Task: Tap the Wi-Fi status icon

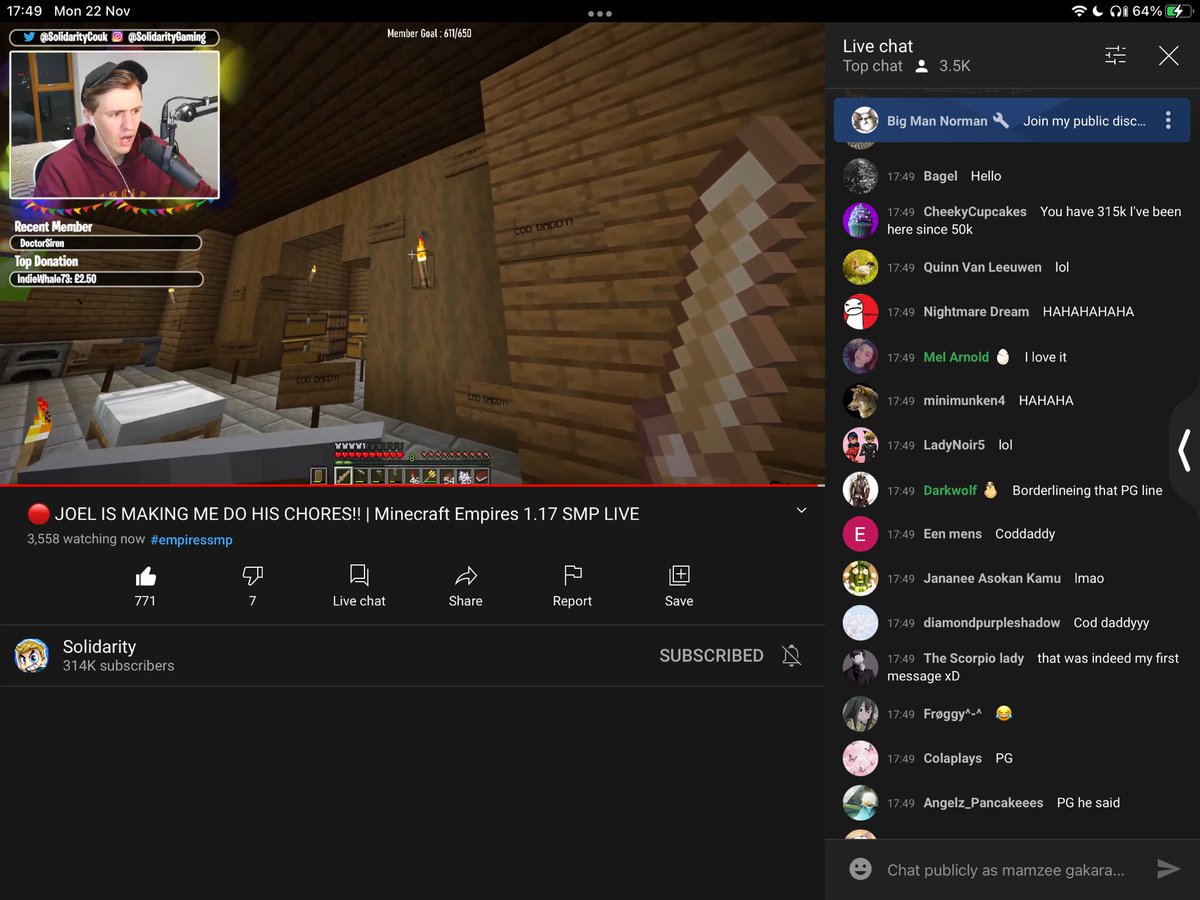Action: click(x=1079, y=11)
